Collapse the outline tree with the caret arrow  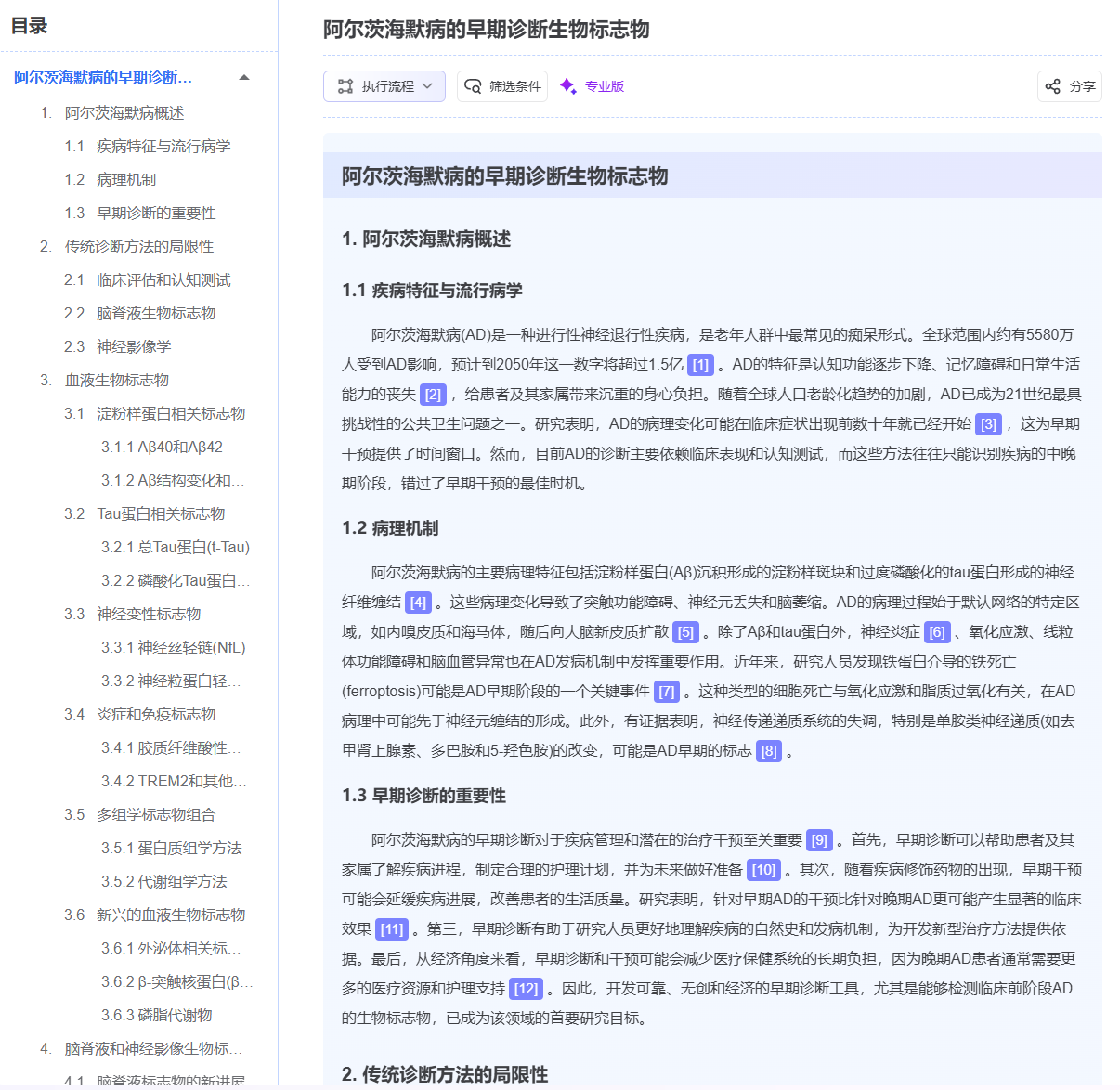pyautogui.click(x=244, y=77)
